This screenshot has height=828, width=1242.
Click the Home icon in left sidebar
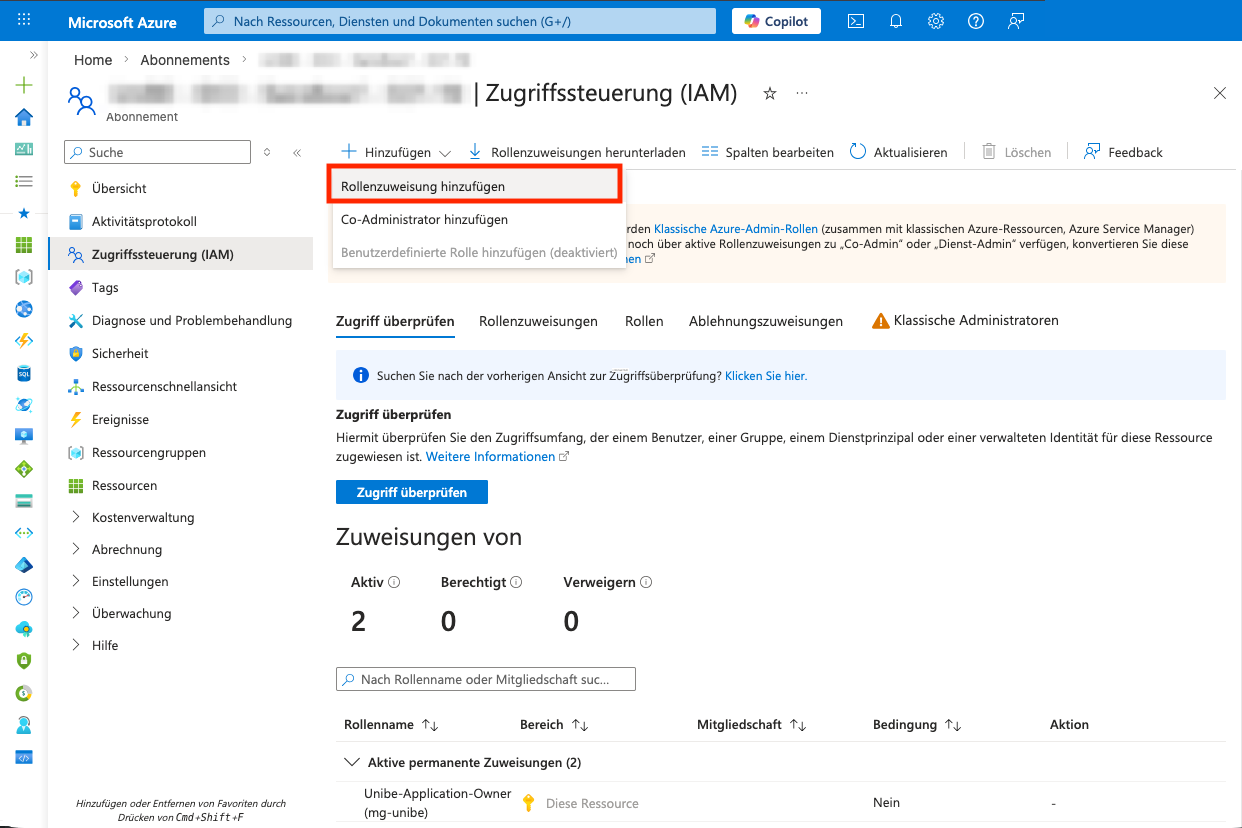[x=24, y=117]
